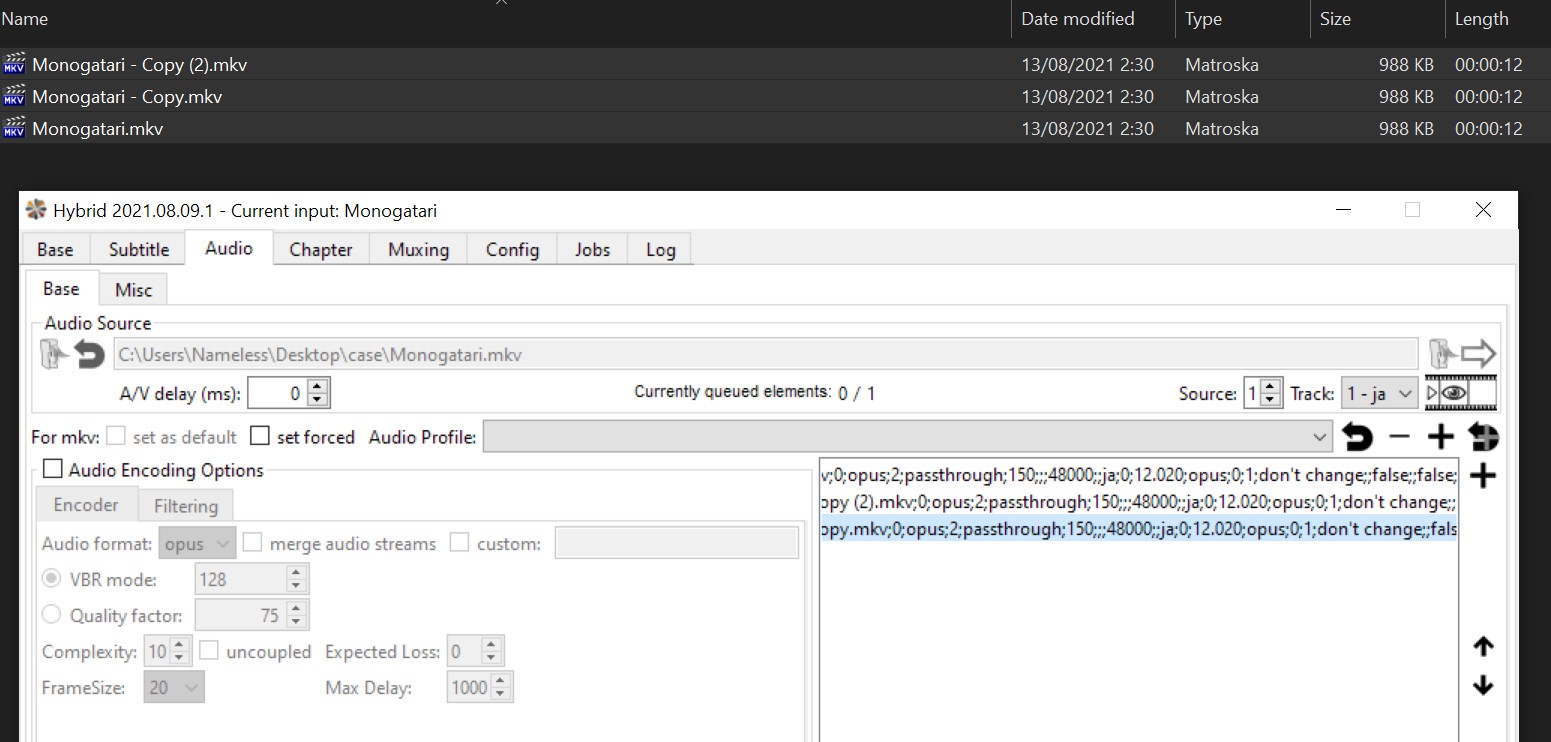Click the plus icon beside the audio queue list
The height and width of the screenshot is (742, 1551).
click(x=1483, y=476)
